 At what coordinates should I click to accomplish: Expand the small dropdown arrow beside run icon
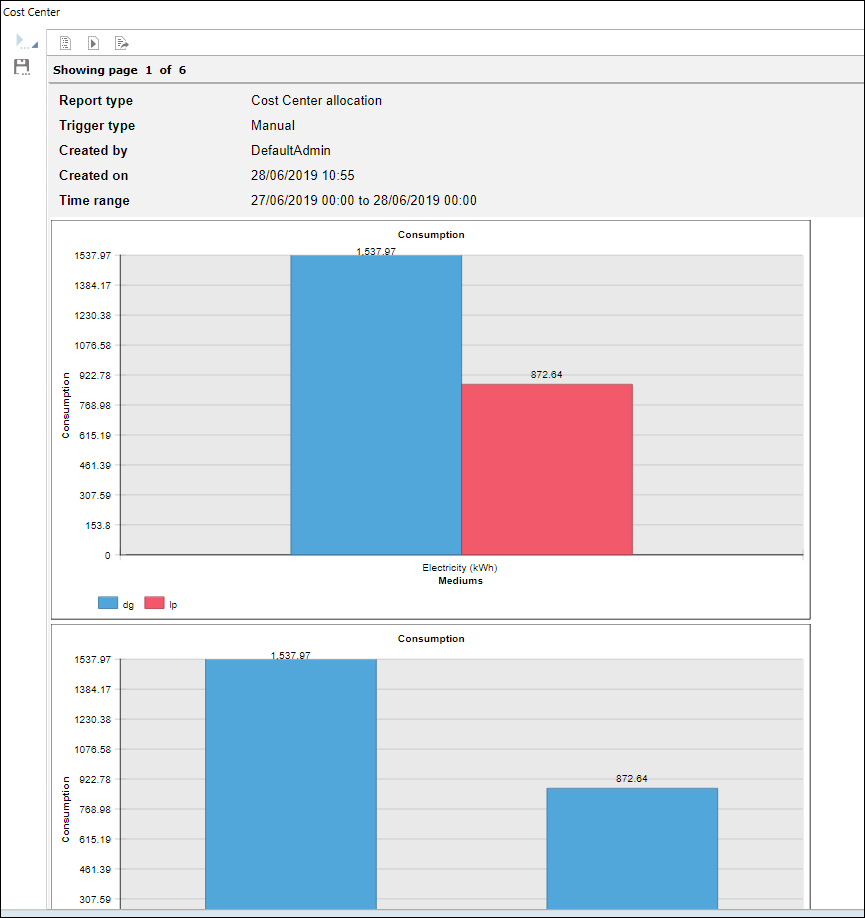35,45
